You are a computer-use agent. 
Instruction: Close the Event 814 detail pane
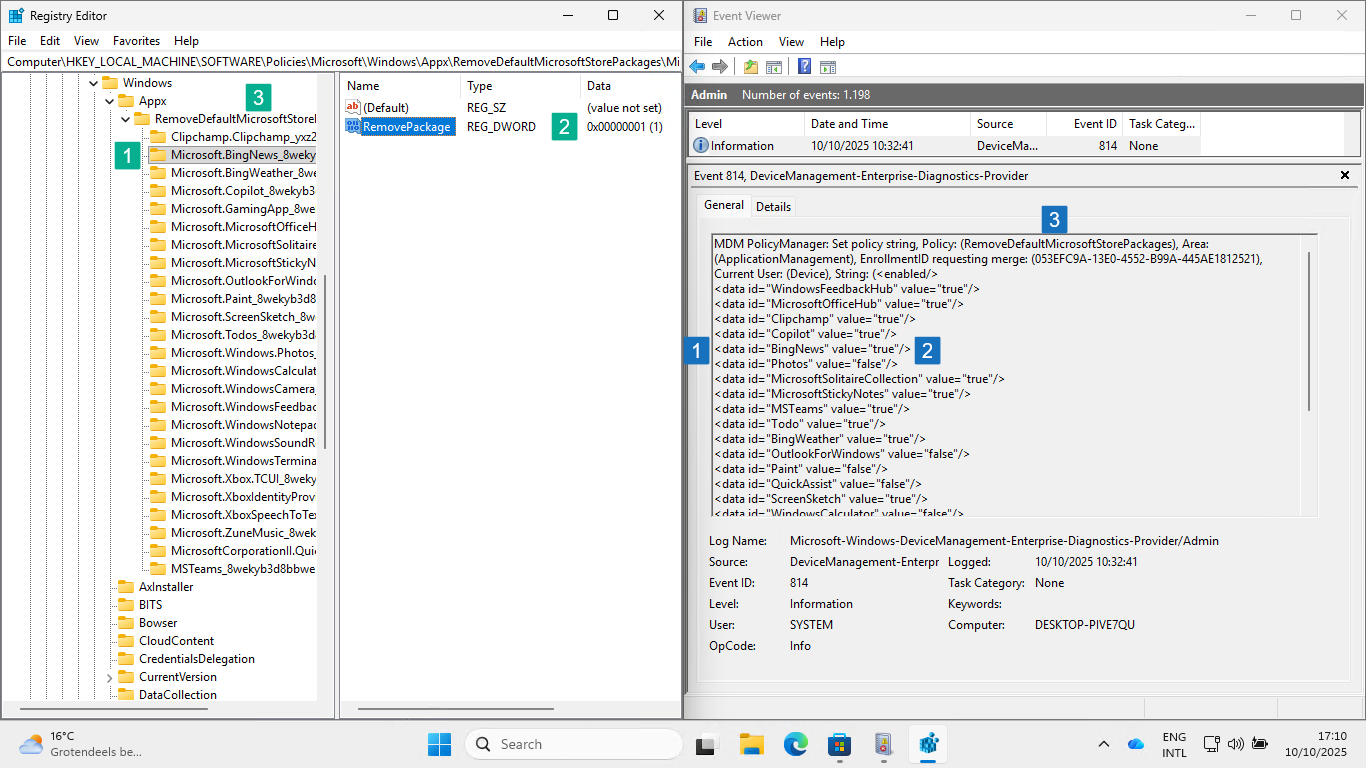(1345, 175)
